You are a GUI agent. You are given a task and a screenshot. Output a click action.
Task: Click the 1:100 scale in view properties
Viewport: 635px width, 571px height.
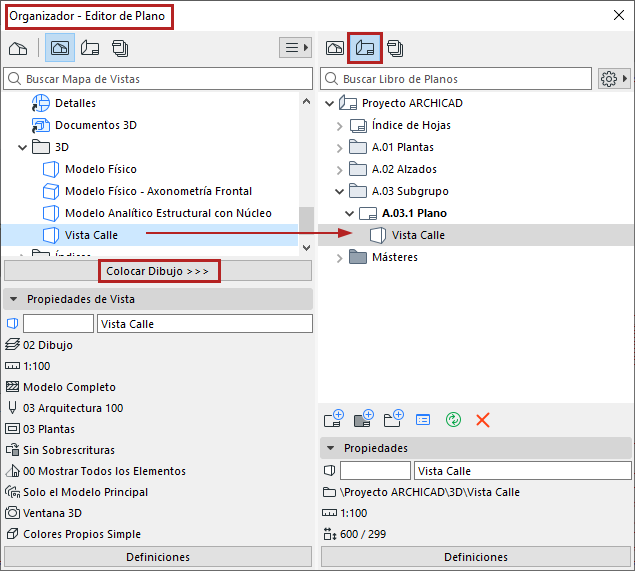(36, 366)
